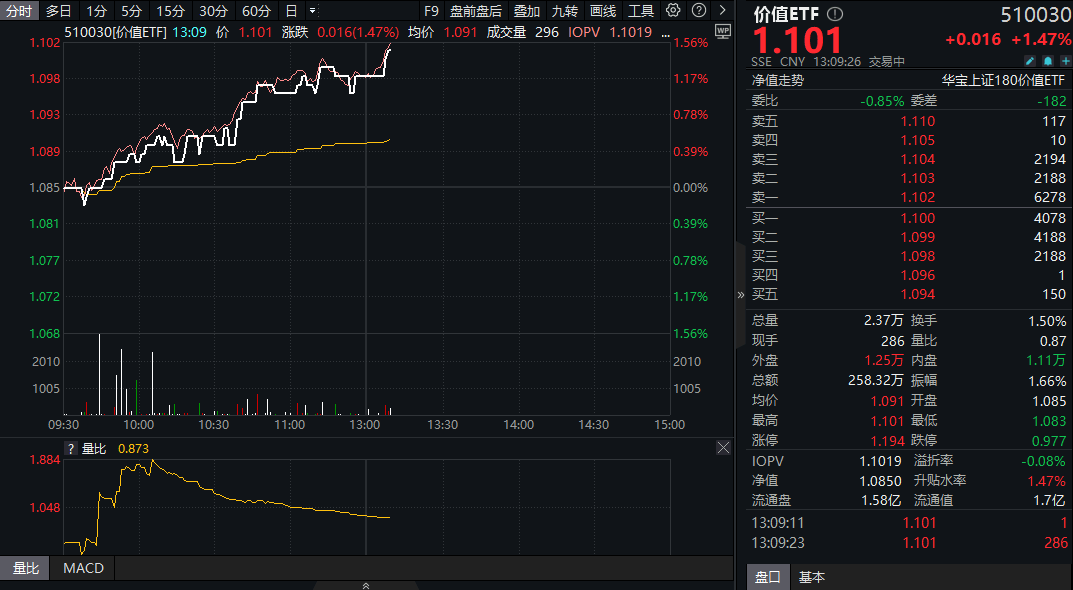
Task: Switch to the MACD indicator tab
Action: coord(83,568)
